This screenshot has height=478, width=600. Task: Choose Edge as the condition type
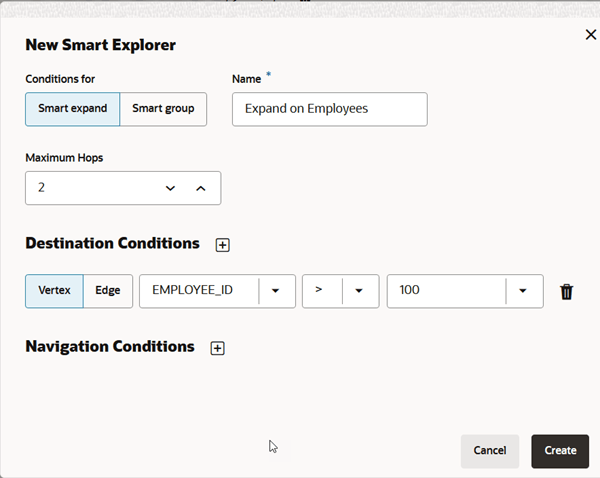point(108,291)
